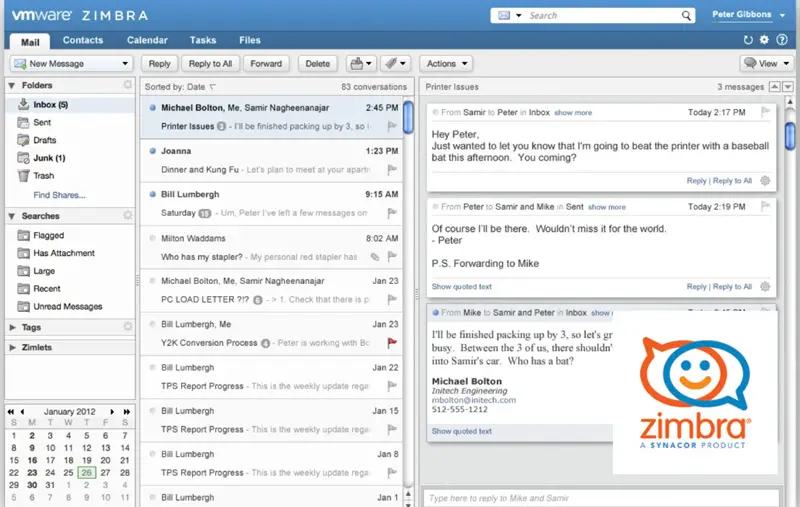This screenshot has height=507, width=800.
Task: Click the Forward button
Action: pos(266,64)
